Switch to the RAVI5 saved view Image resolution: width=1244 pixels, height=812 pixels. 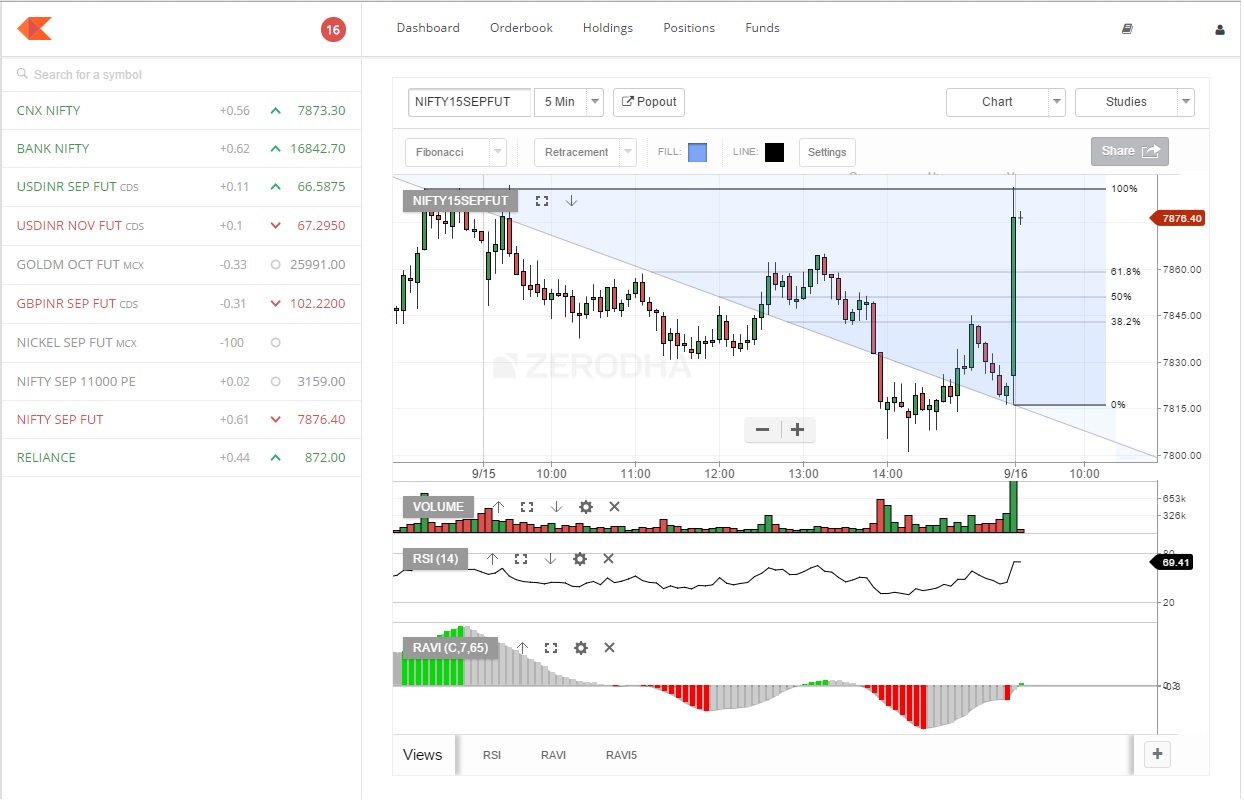tap(621, 755)
